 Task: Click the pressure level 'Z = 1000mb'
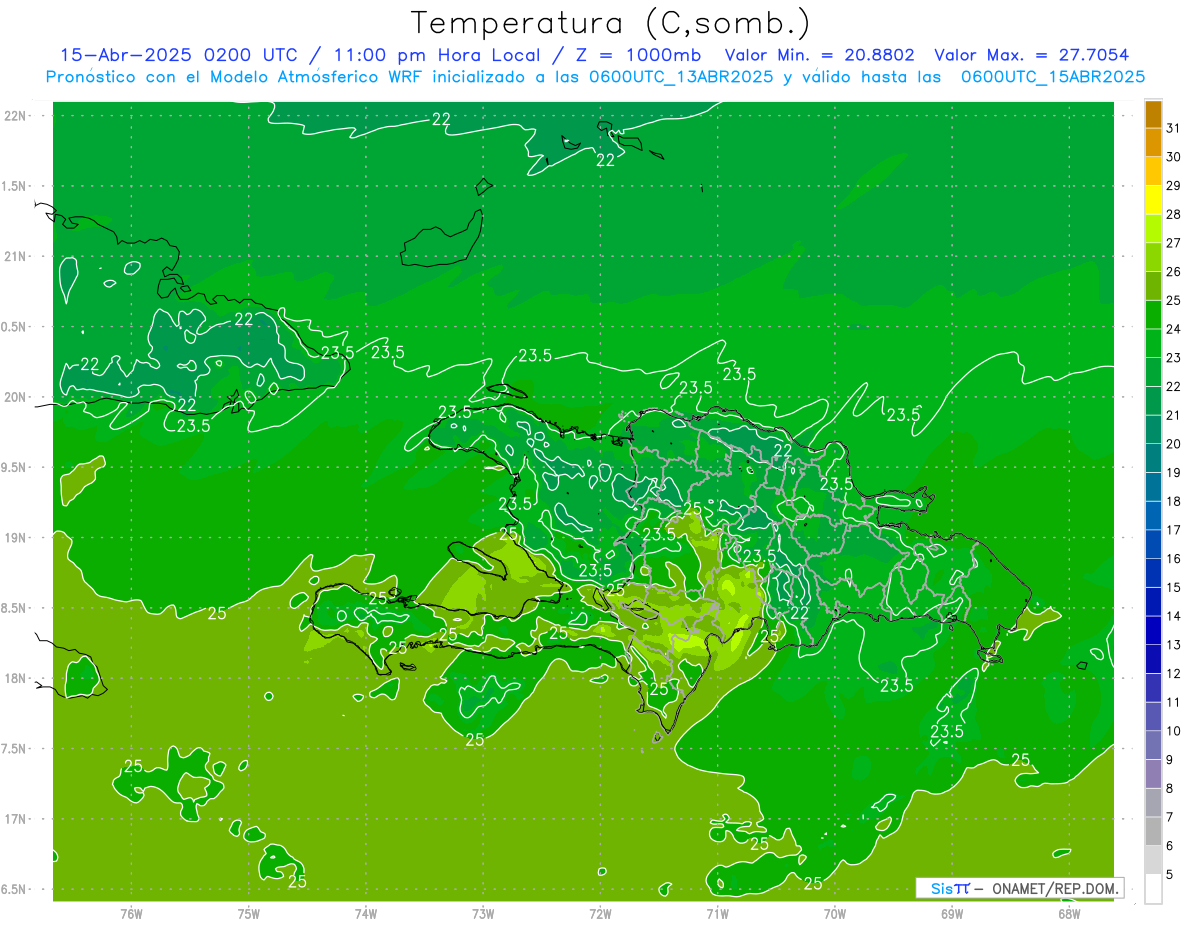tap(637, 55)
